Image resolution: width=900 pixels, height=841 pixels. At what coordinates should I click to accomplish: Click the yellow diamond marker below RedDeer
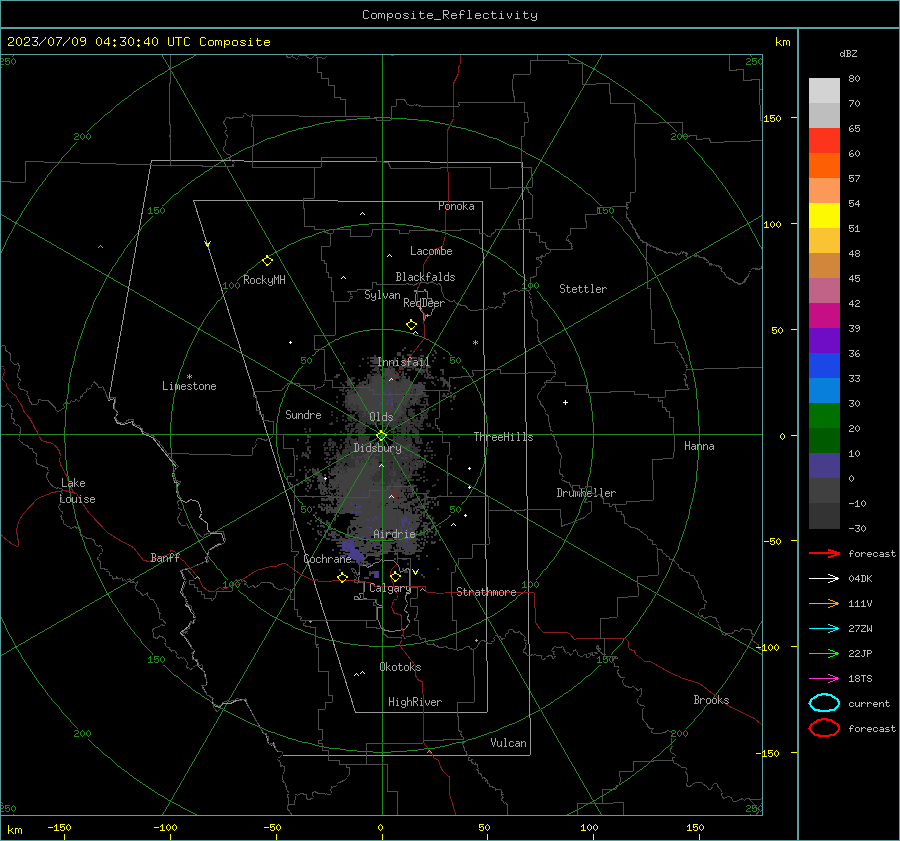click(x=411, y=325)
